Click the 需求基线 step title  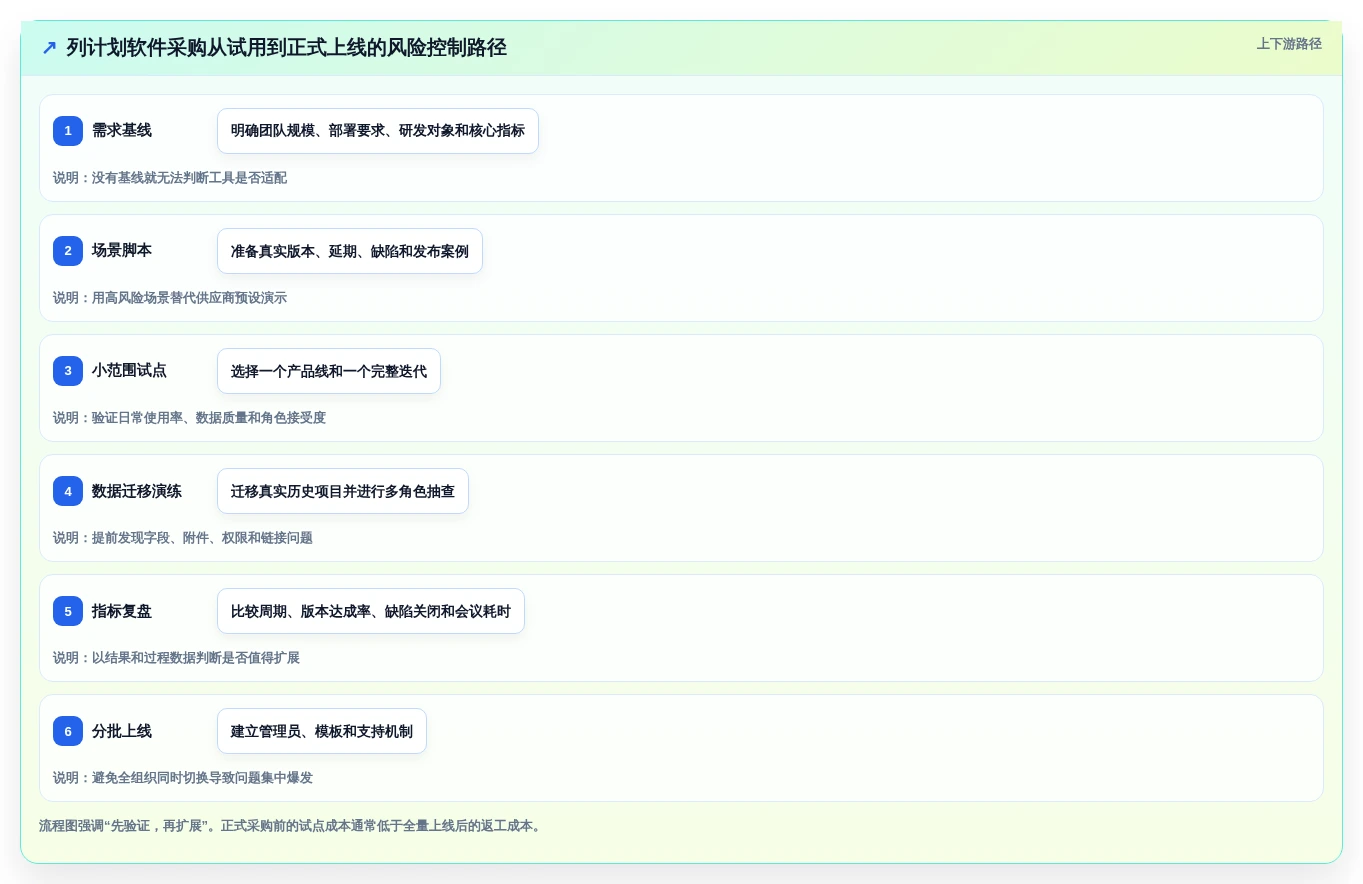[122, 131]
